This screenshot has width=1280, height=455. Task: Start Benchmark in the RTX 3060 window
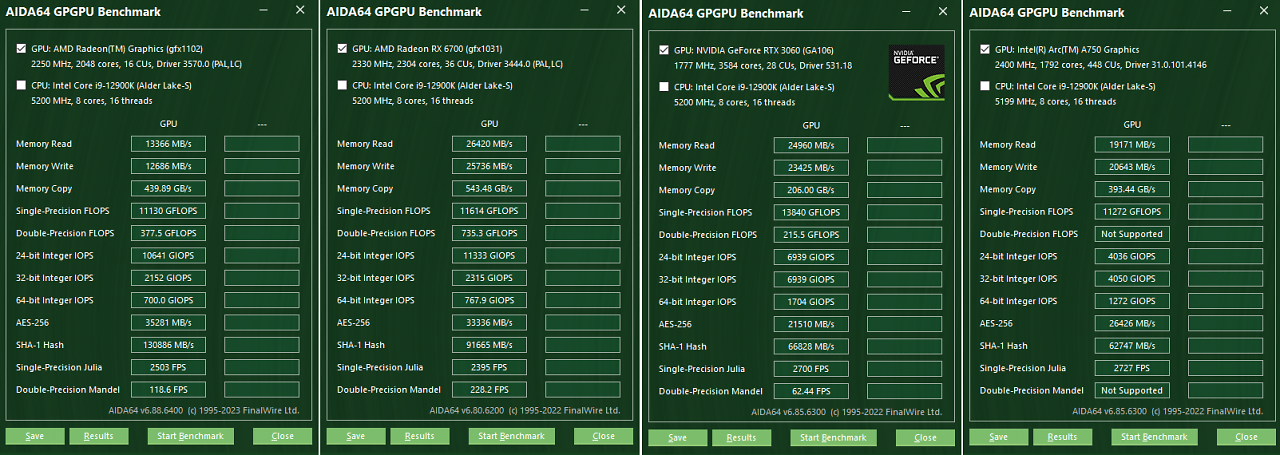point(833,438)
